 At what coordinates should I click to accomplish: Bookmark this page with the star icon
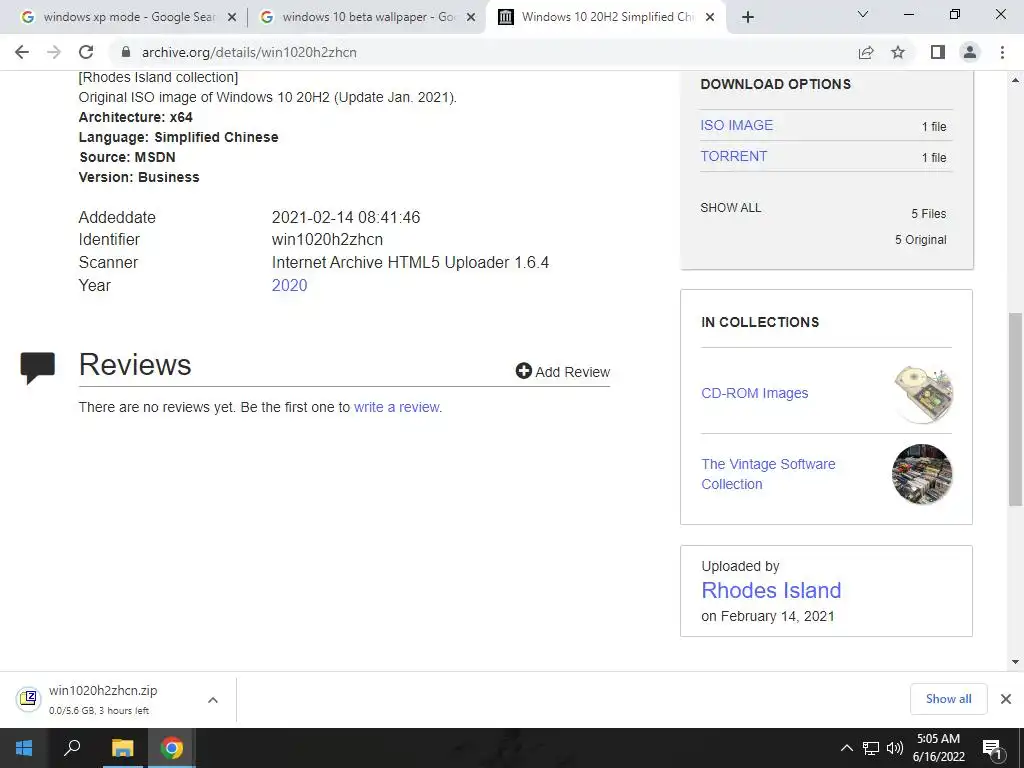pos(898,52)
